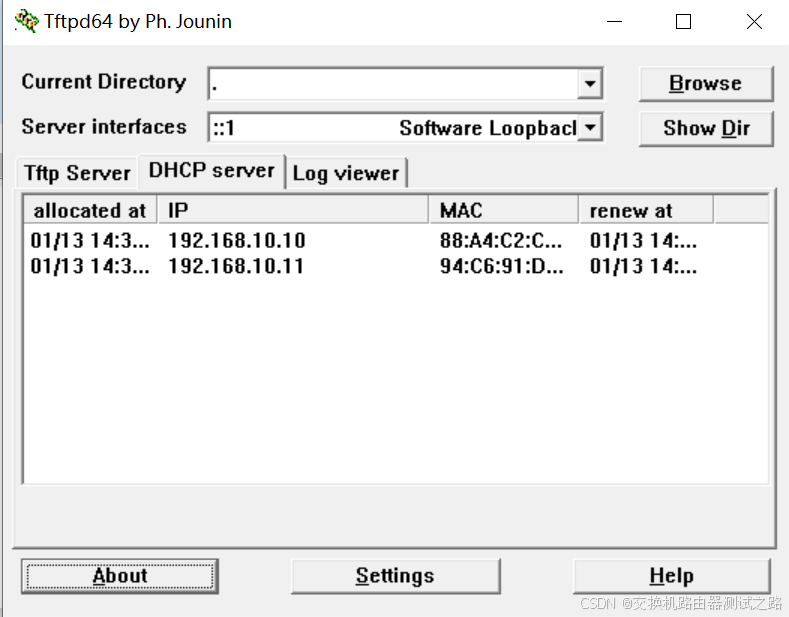Click the Show Dir button
The width and height of the screenshot is (789, 617).
(x=705, y=128)
